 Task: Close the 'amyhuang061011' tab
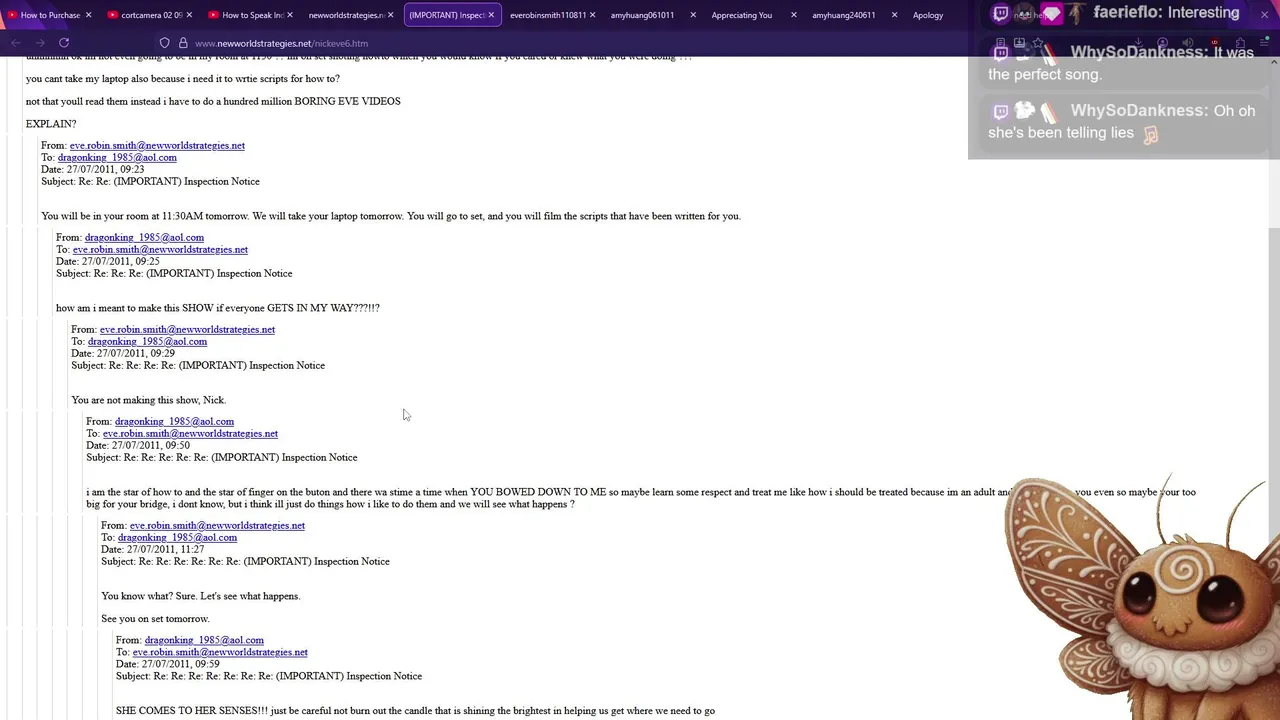point(693,15)
